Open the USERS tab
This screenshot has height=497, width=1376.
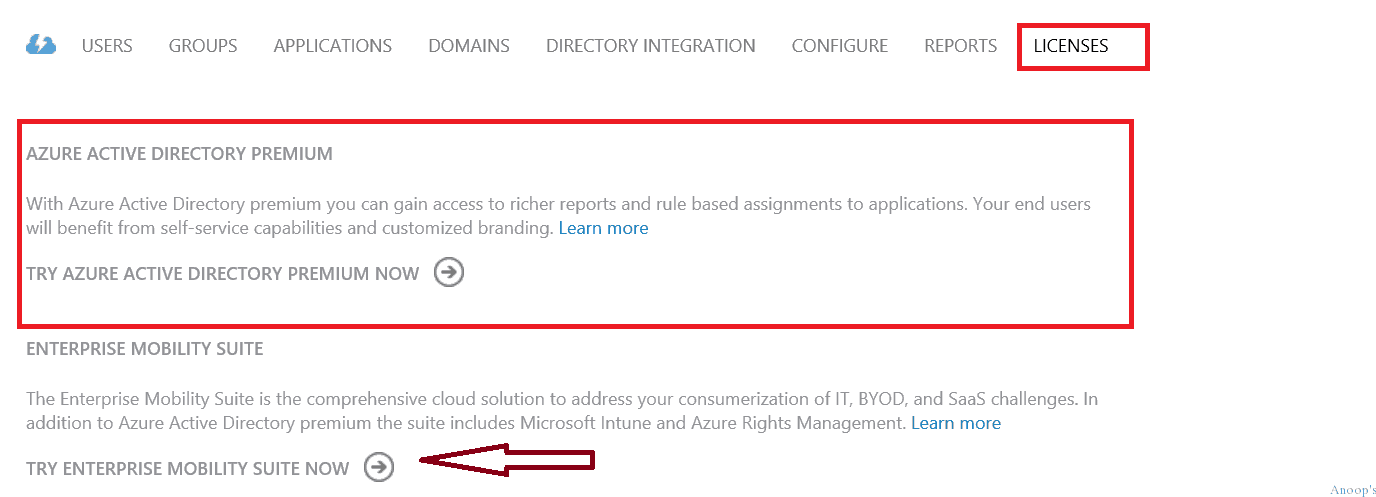[x=107, y=46]
